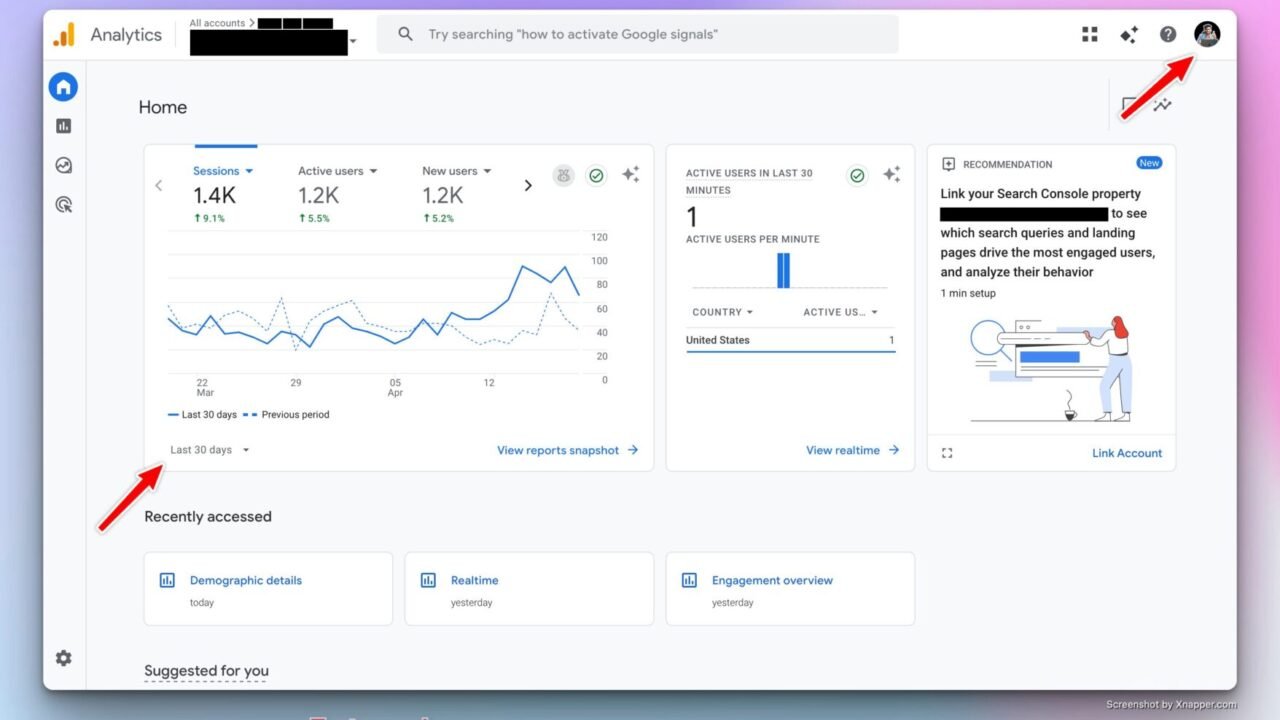Click the sparkle icon on realtime card
This screenshot has height=720, width=1280.
tap(892, 175)
